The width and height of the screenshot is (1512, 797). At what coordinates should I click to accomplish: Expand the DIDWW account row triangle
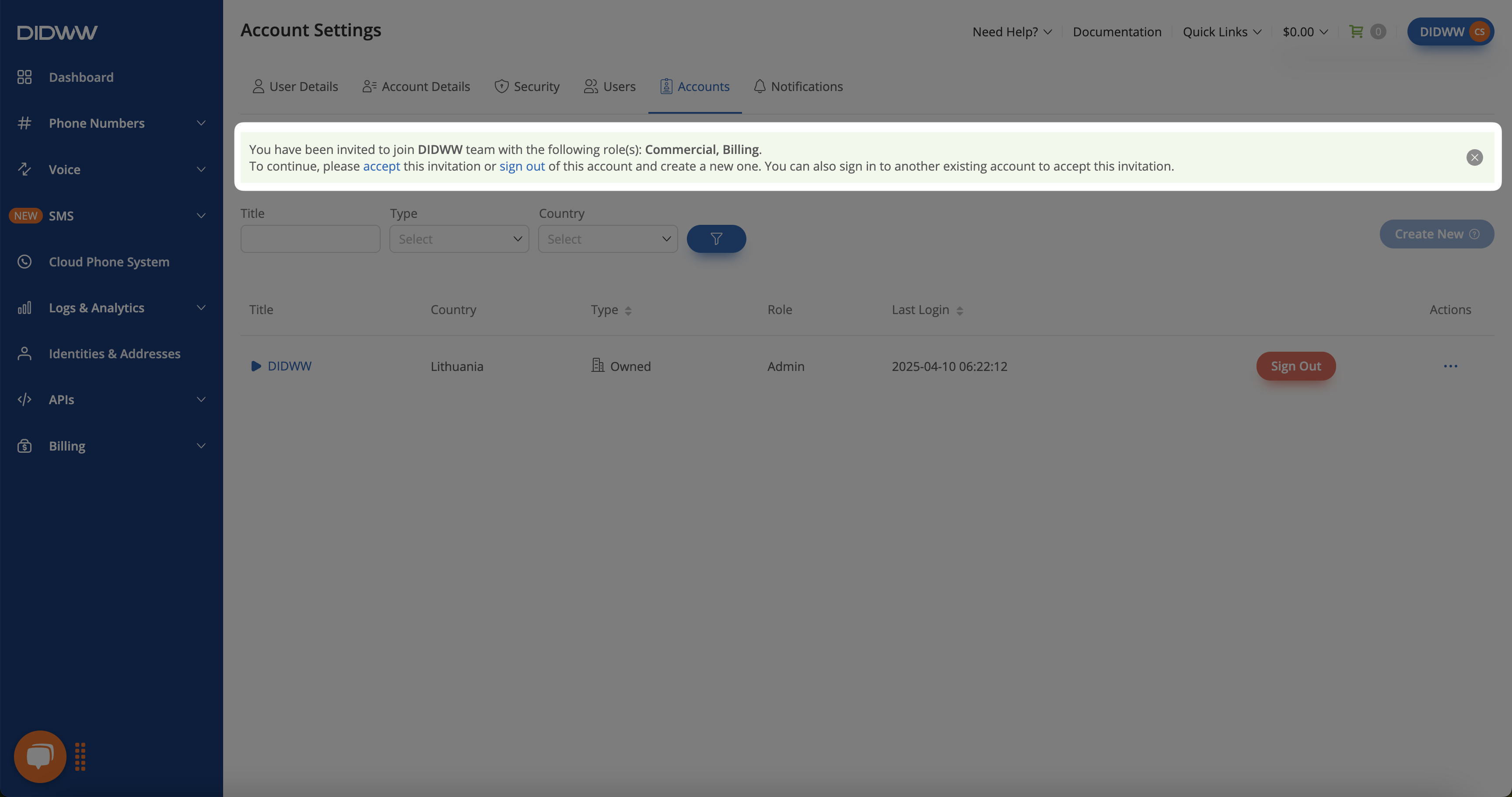tap(255, 366)
